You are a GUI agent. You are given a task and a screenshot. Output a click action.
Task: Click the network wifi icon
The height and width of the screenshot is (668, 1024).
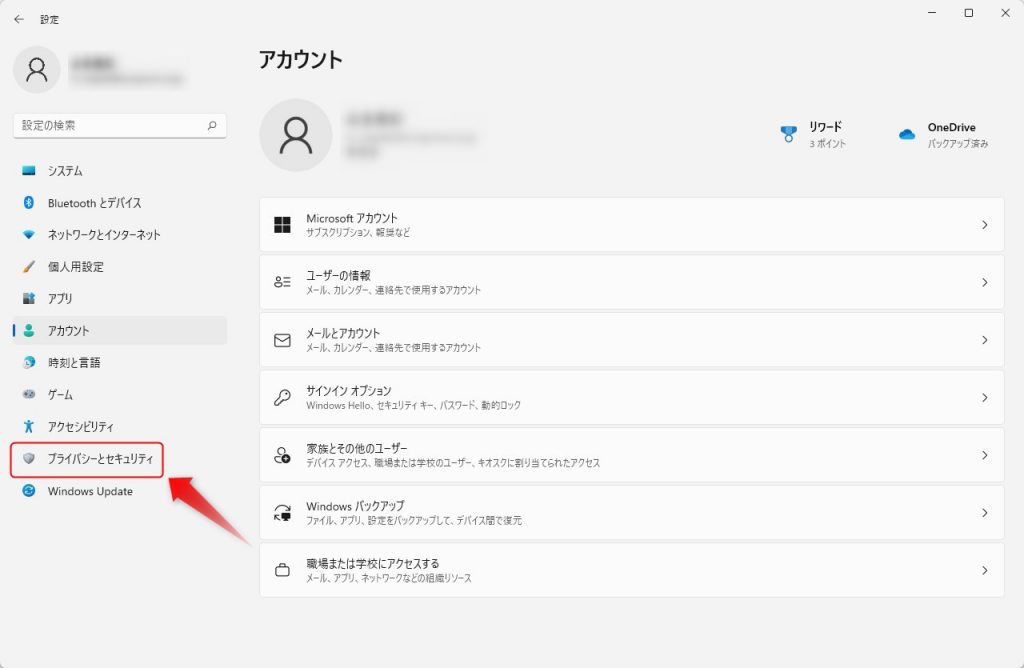(29, 234)
